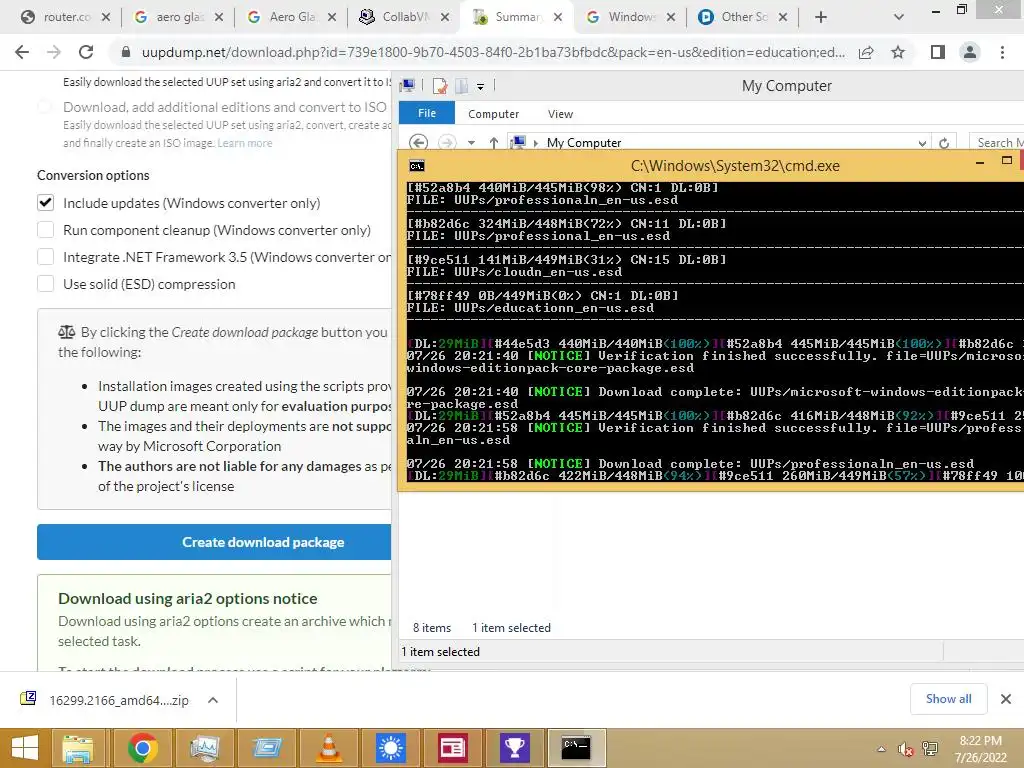The height and width of the screenshot is (768, 1024).
Task: Open Chrome's three-dot menu
Action: (x=1002, y=52)
